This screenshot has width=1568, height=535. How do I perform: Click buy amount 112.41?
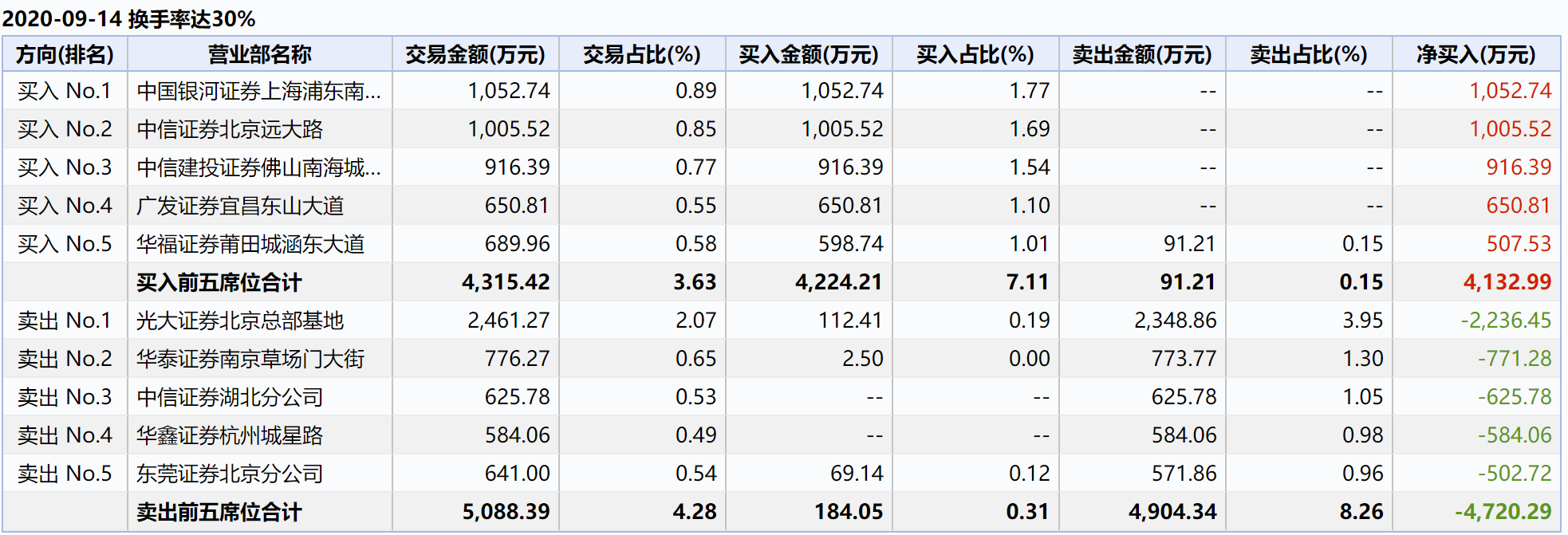coord(851,321)
